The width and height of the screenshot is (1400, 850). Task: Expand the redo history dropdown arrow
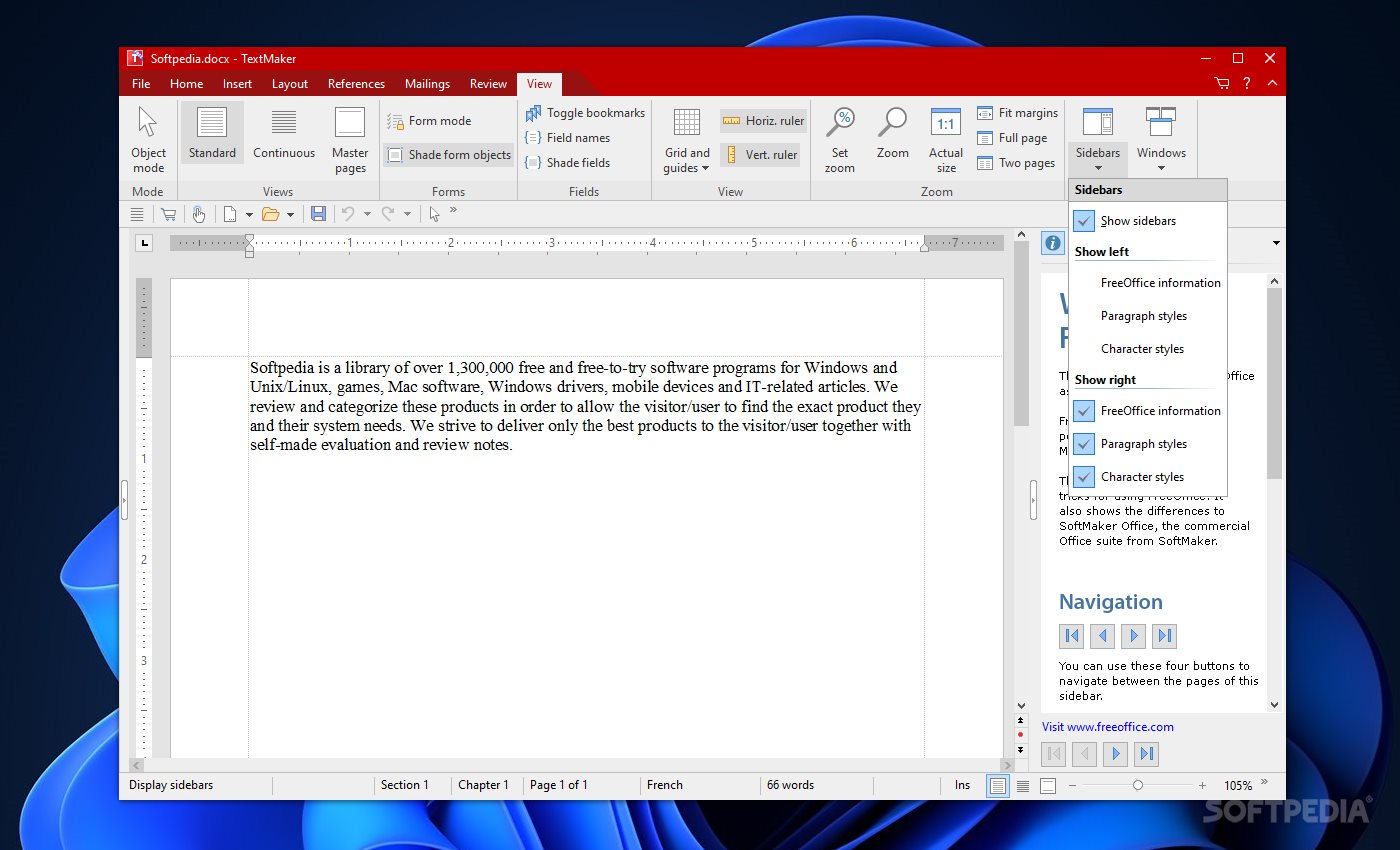pyautogui.click(x=407, y=214)
